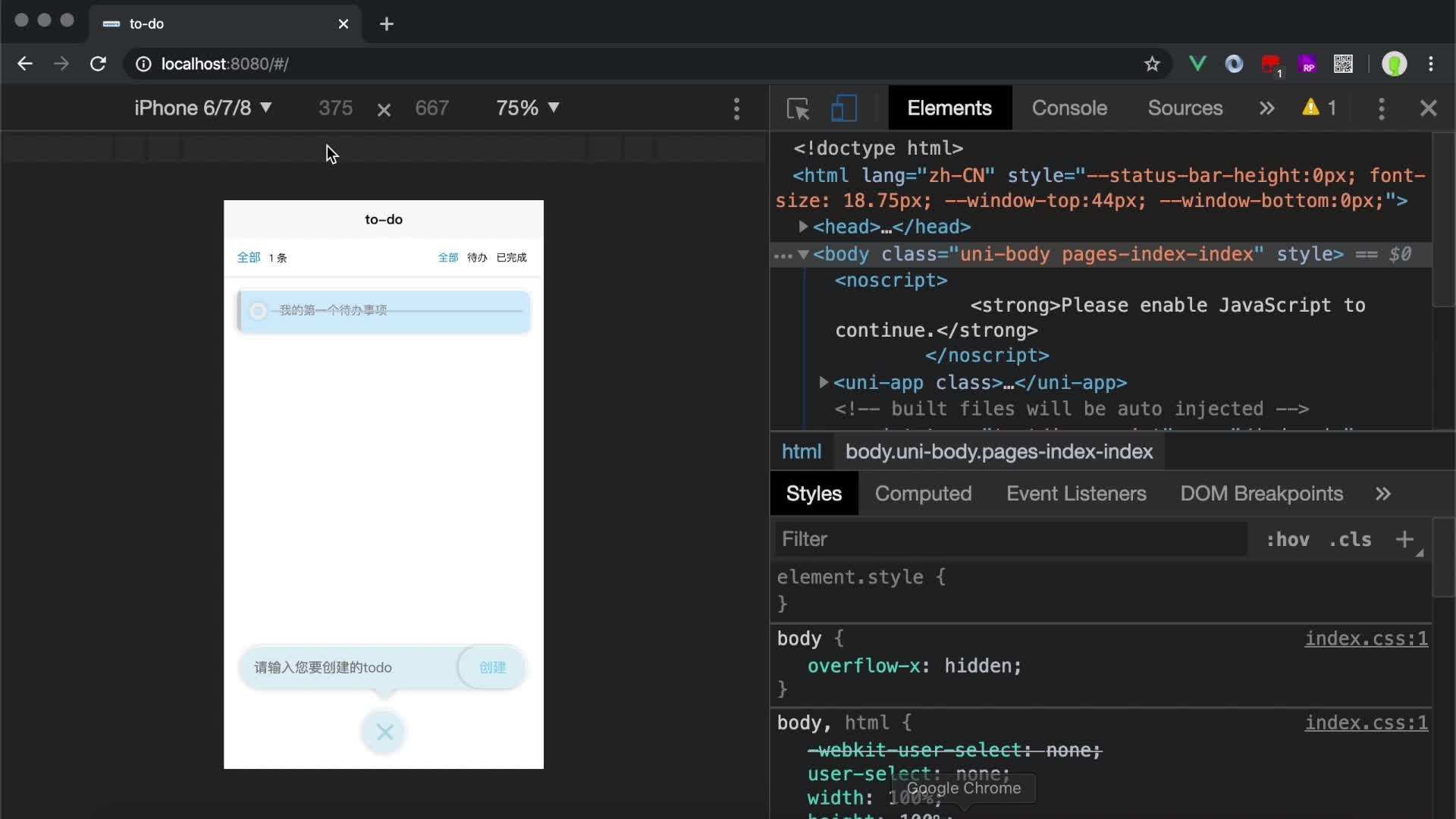The width and height of the screenshot is (1456, 819).
Task: Select the noscript element line
Action: [891, 281]
